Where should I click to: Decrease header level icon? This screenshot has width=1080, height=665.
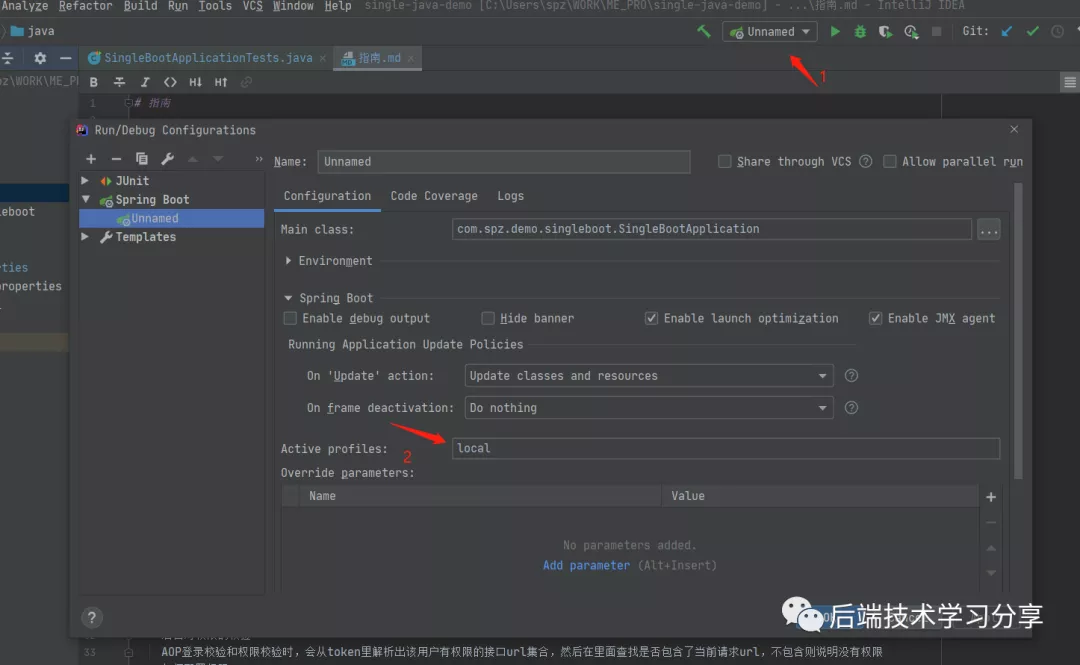196,82
